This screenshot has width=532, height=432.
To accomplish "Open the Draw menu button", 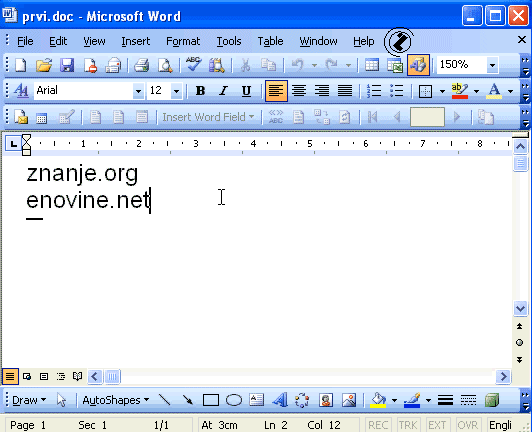I will coord(29,400).
